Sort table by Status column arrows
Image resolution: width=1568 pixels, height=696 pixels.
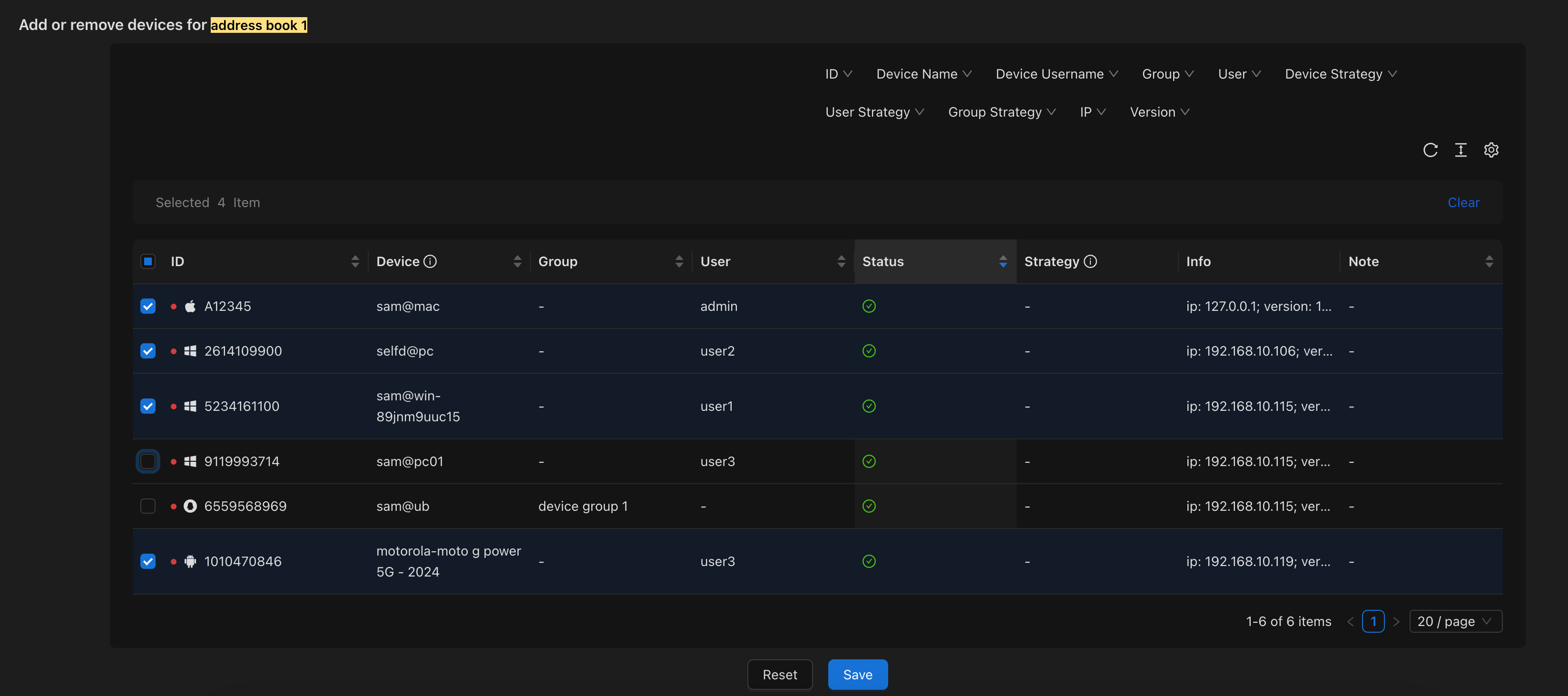click(x=1002, y=261)
